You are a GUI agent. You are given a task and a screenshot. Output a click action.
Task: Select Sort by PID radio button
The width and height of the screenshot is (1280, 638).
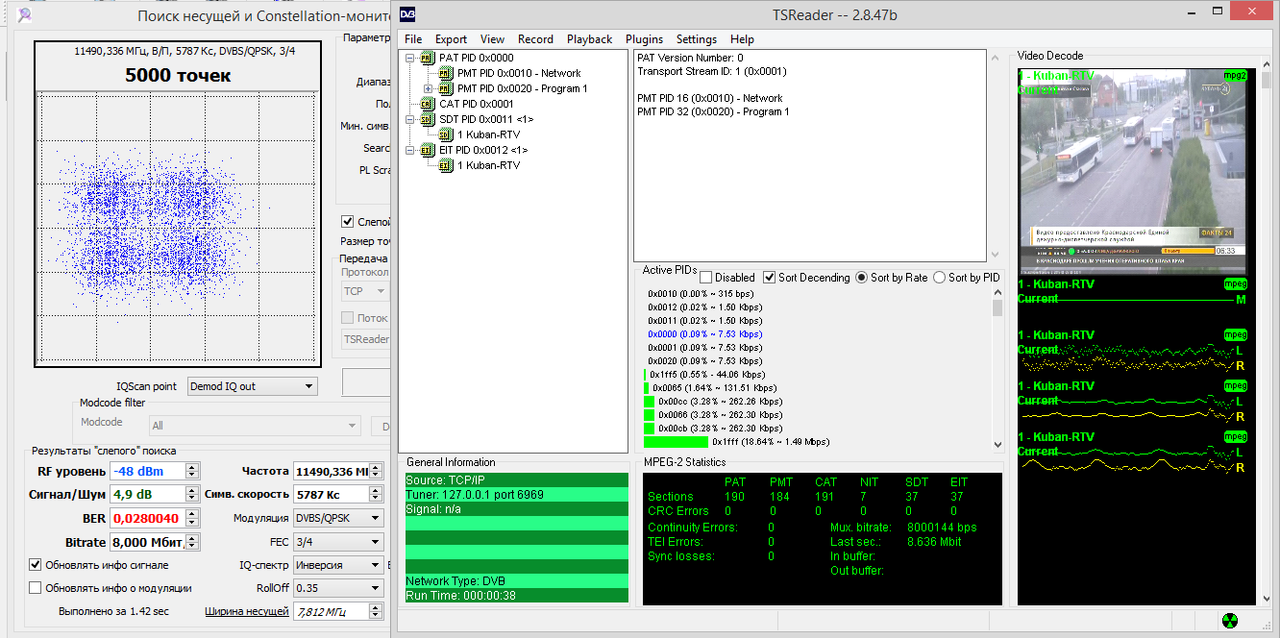(939, 278)
